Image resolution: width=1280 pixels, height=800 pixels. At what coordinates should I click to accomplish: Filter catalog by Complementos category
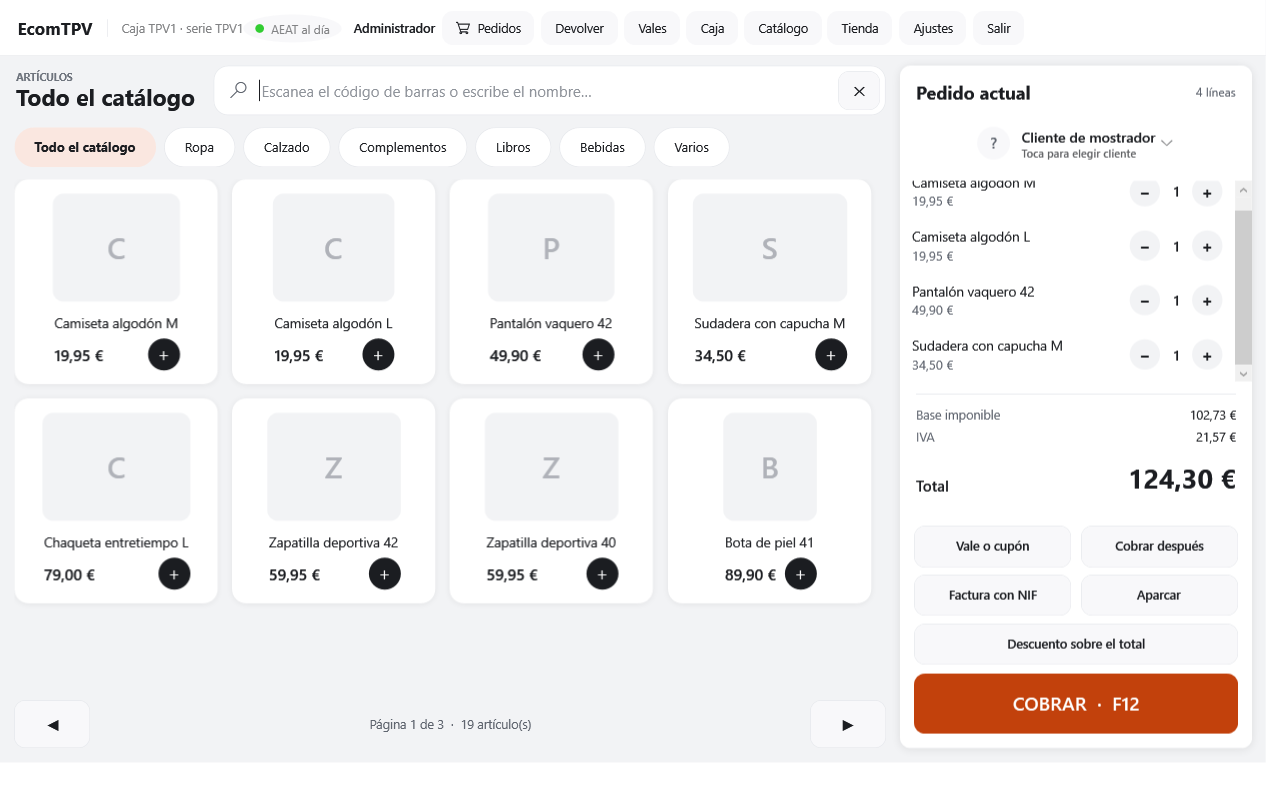403,147
